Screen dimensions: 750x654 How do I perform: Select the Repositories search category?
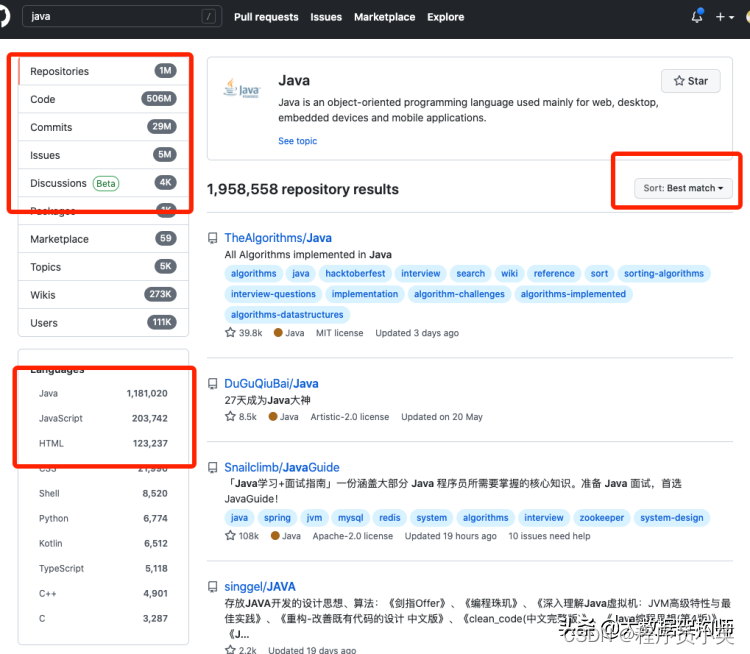[103, 71]
